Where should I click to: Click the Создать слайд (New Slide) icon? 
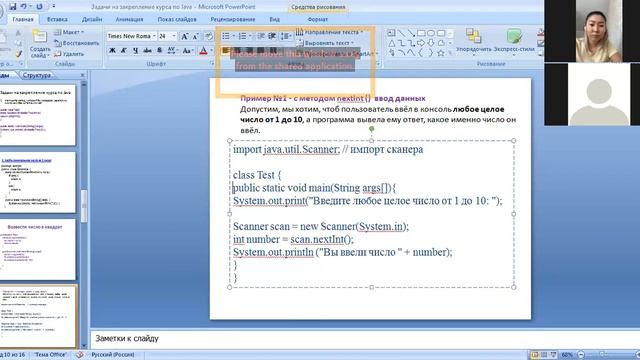pos(39,37)
